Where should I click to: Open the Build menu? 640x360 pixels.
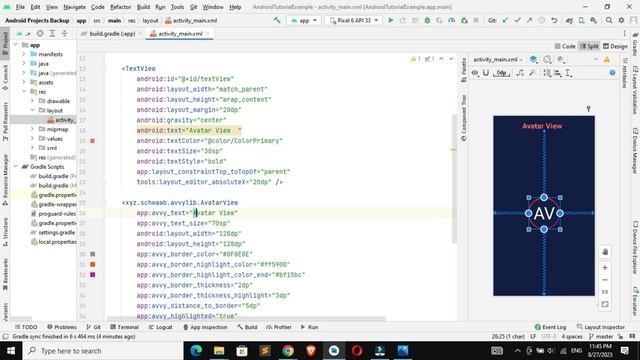(143, 7)
